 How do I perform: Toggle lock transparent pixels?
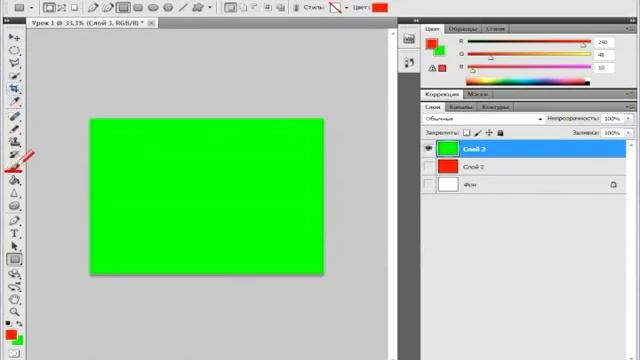(467, 133)
